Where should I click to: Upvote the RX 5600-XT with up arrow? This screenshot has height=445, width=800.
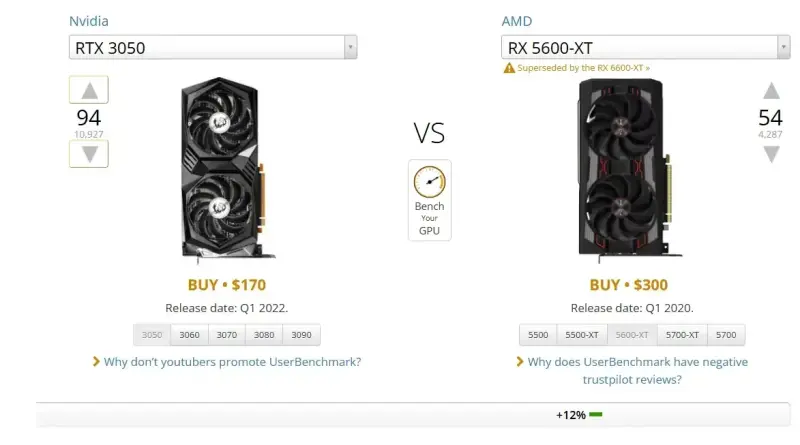[x=771, y=91]
